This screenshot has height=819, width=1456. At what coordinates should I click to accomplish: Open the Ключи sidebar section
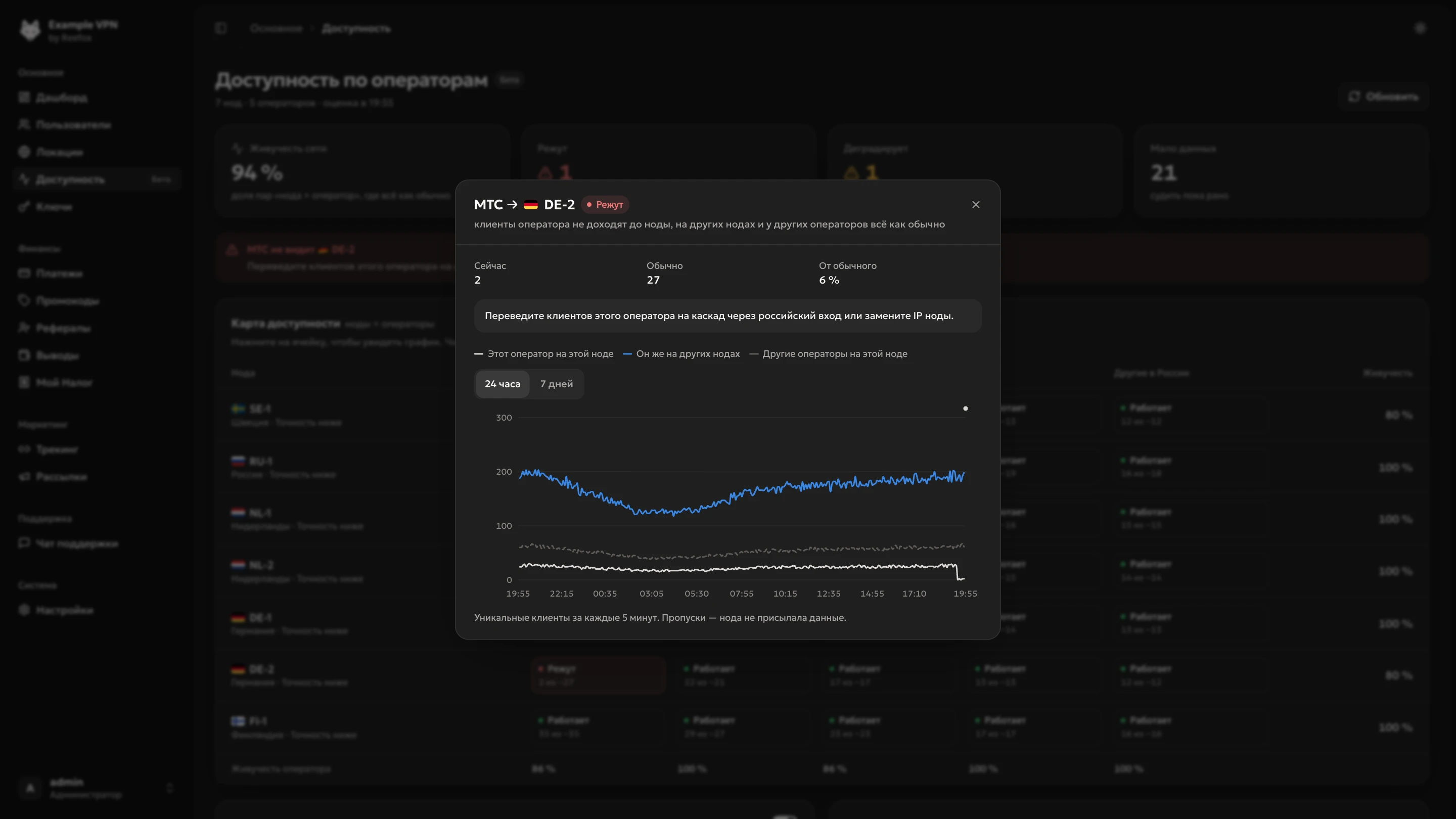point(96,207)
